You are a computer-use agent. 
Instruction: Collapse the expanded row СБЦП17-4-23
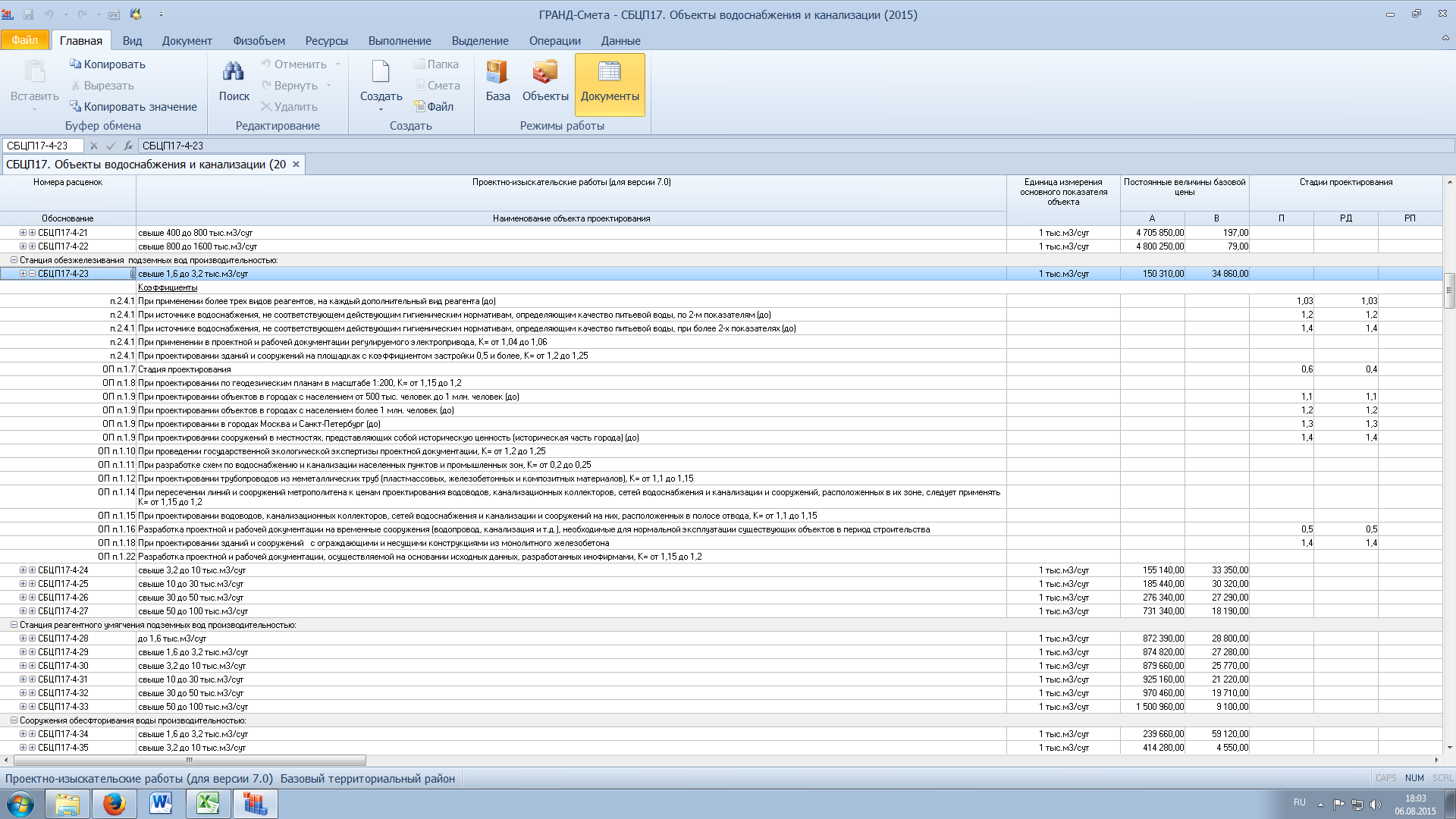pos(32,274)
